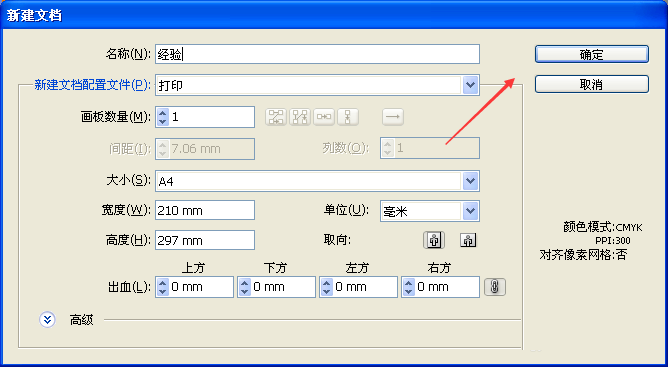Click the 对齐像素网格:否 text
The height and width of the screenshot is (367, 668).
[583, 255]
